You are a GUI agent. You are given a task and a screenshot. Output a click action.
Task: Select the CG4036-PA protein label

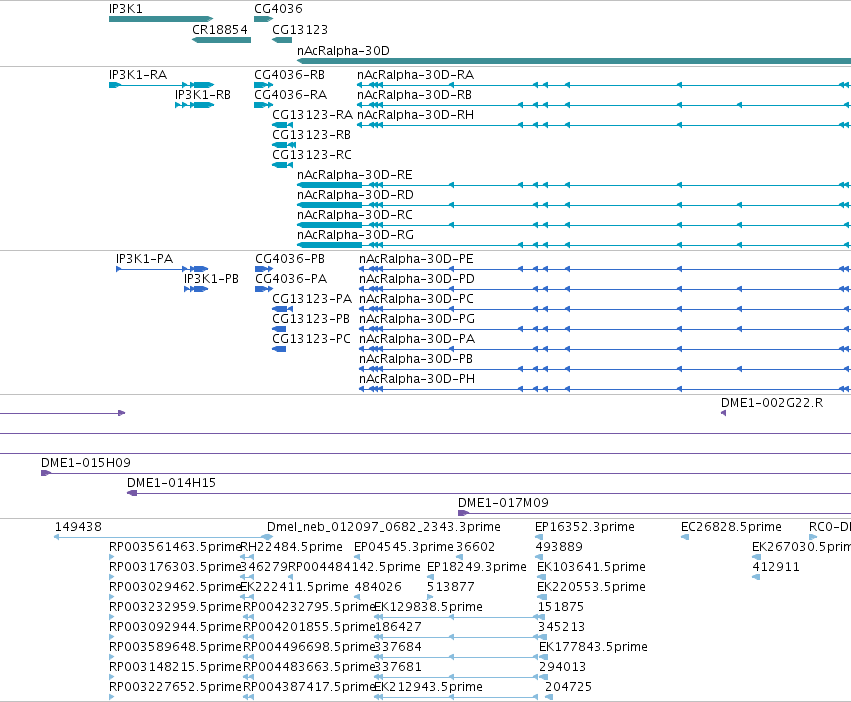(x=291, y=279)
